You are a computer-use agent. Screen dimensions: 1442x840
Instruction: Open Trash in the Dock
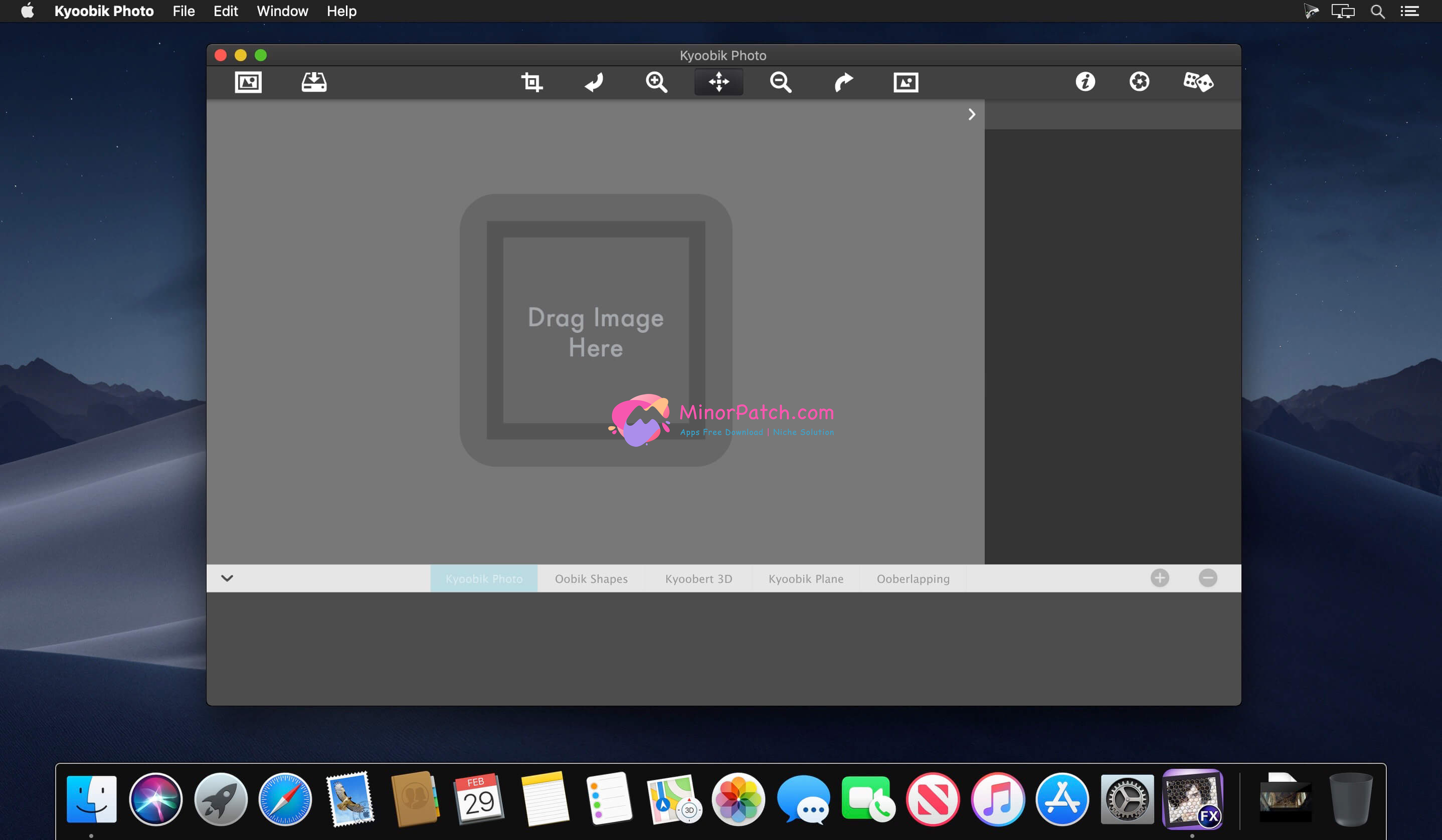coord(1350,799)
